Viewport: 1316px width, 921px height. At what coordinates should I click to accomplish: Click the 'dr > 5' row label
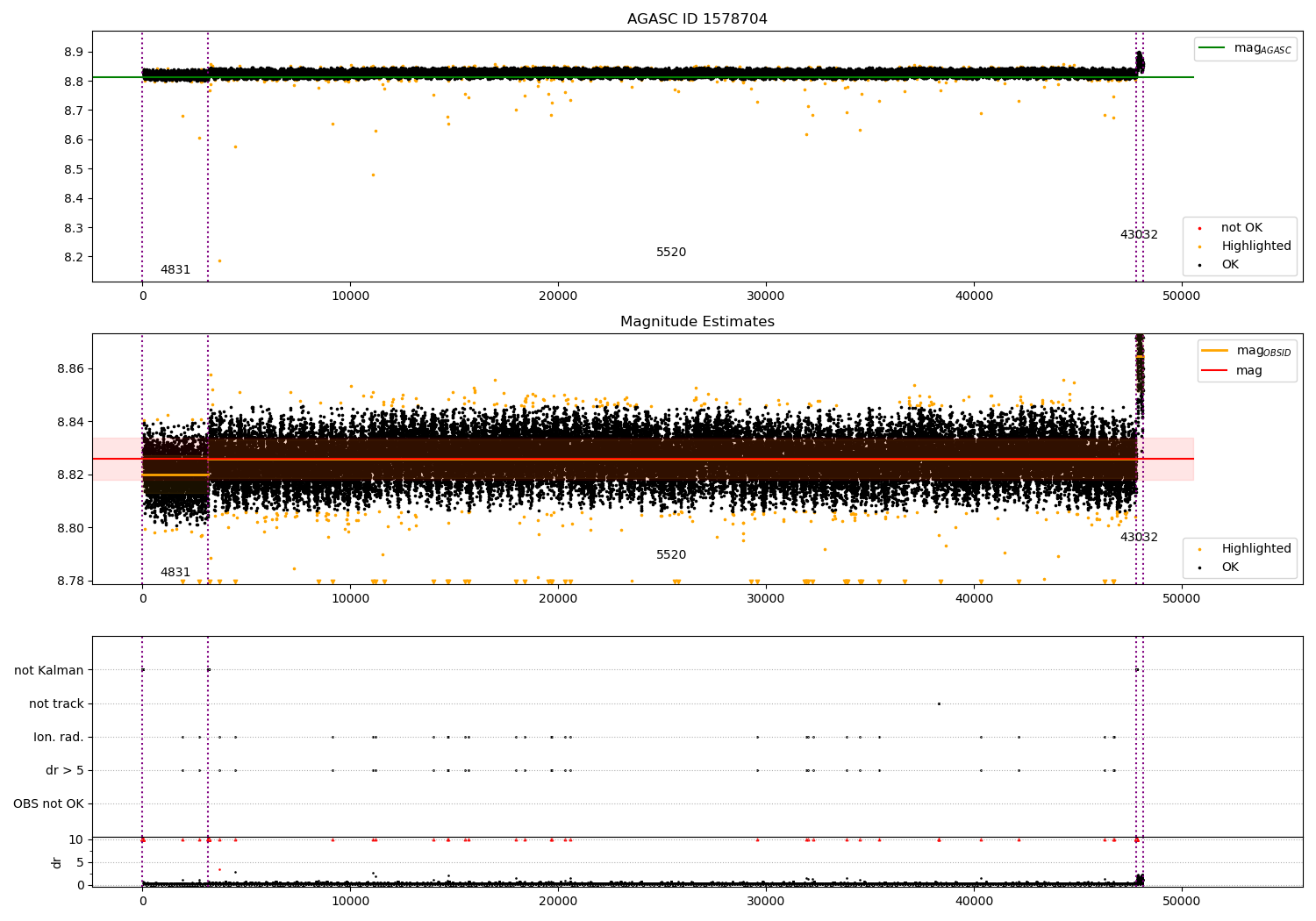pos(65,771)
